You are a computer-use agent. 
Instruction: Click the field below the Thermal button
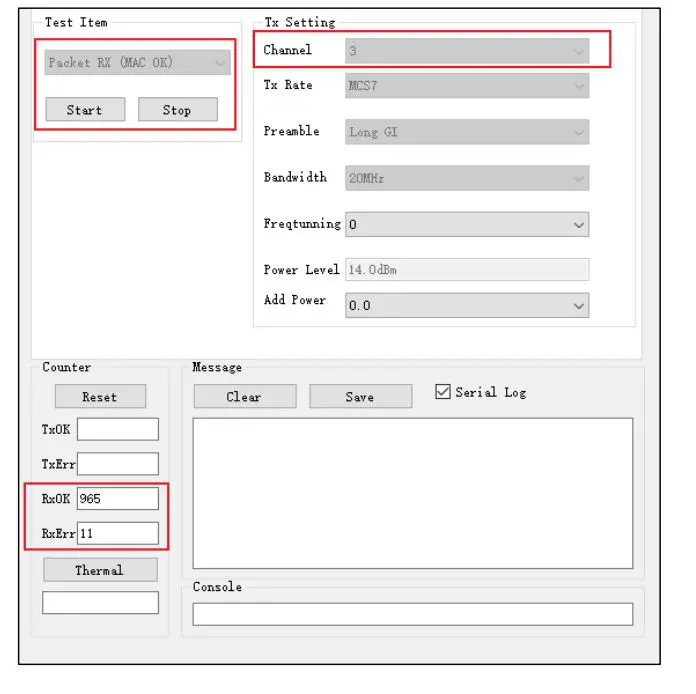[x=100, y=603]
